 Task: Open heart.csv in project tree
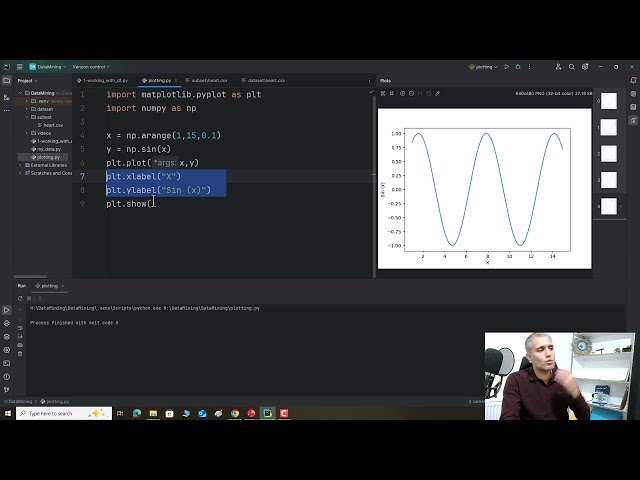pyautogui.click(x=51, y=125)
